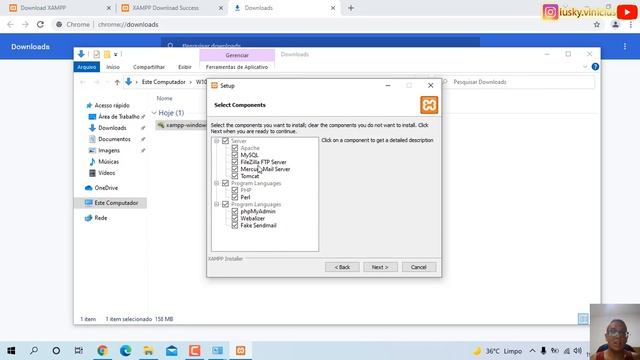640x360 pixels.
Task: Open the Início ribbon tab
Action: (113, 67)
